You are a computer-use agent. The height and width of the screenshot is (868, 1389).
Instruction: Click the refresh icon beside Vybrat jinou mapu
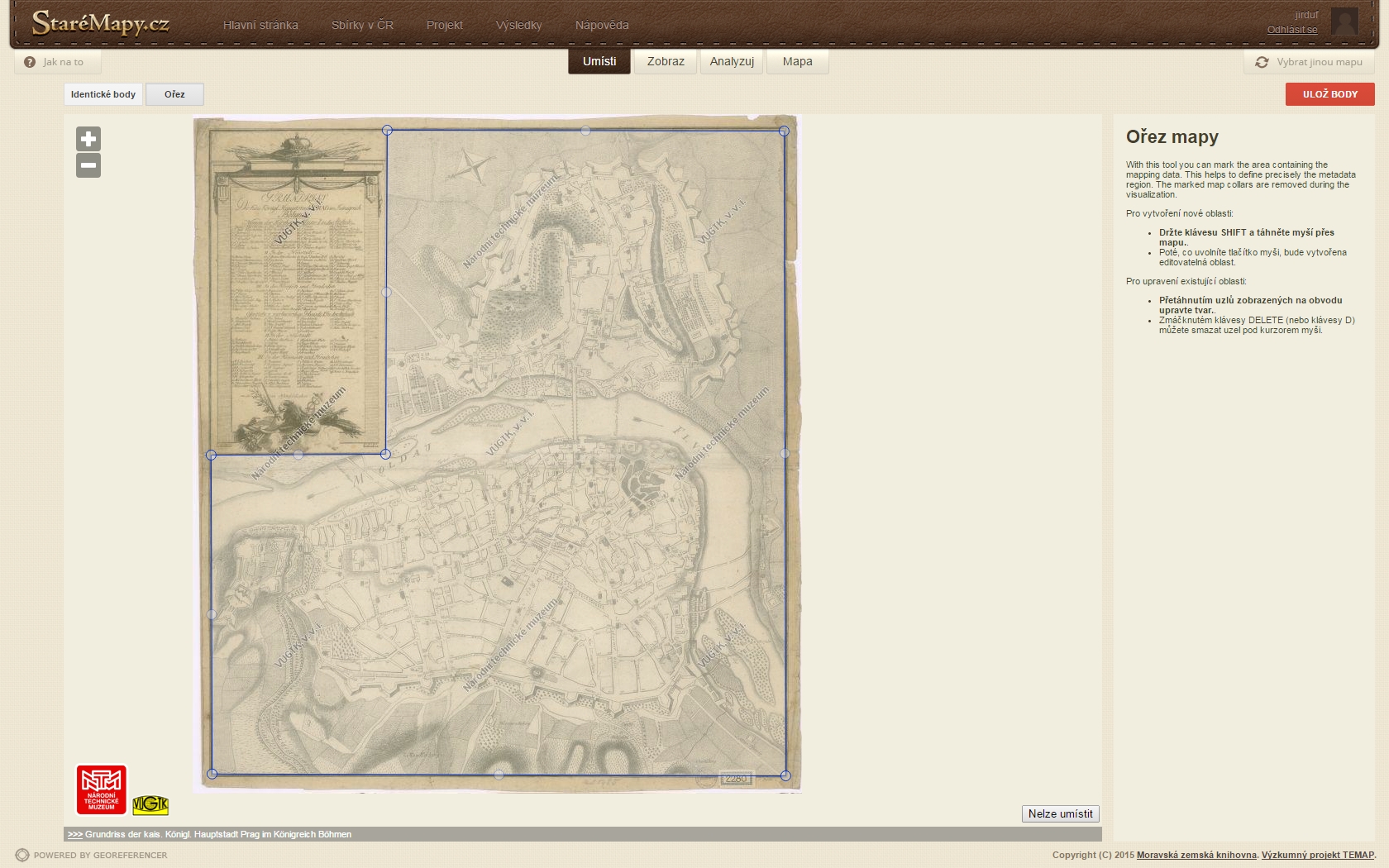tap(1262, 62)
